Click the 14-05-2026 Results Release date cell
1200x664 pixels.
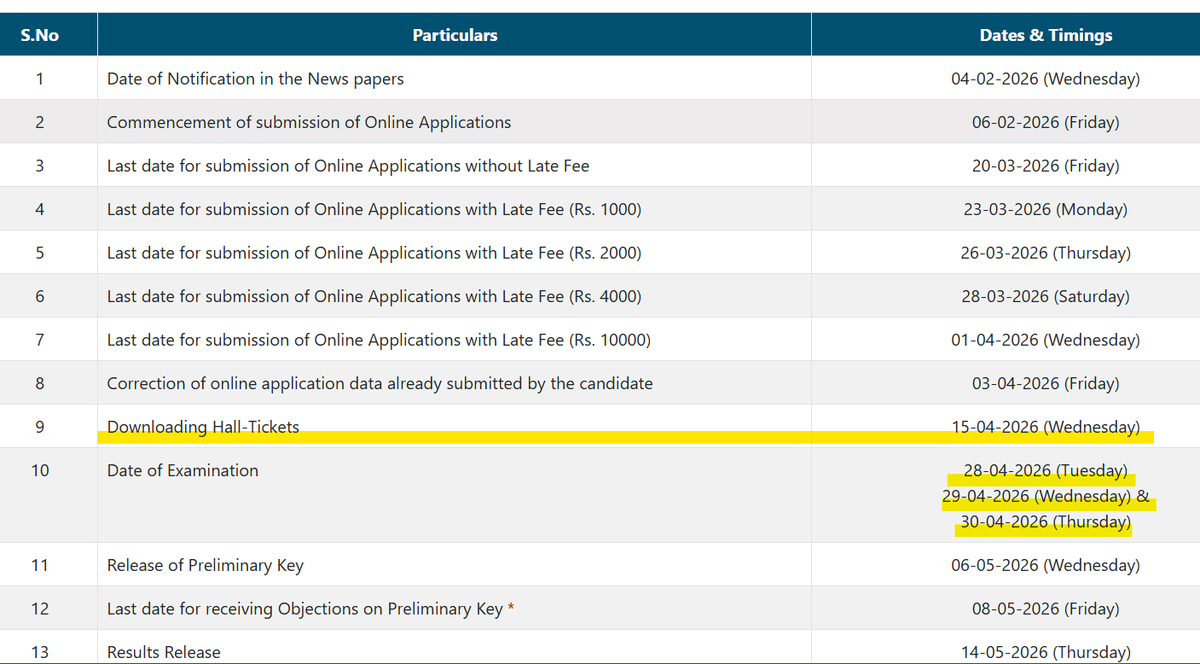click(x=1046, y=651)
